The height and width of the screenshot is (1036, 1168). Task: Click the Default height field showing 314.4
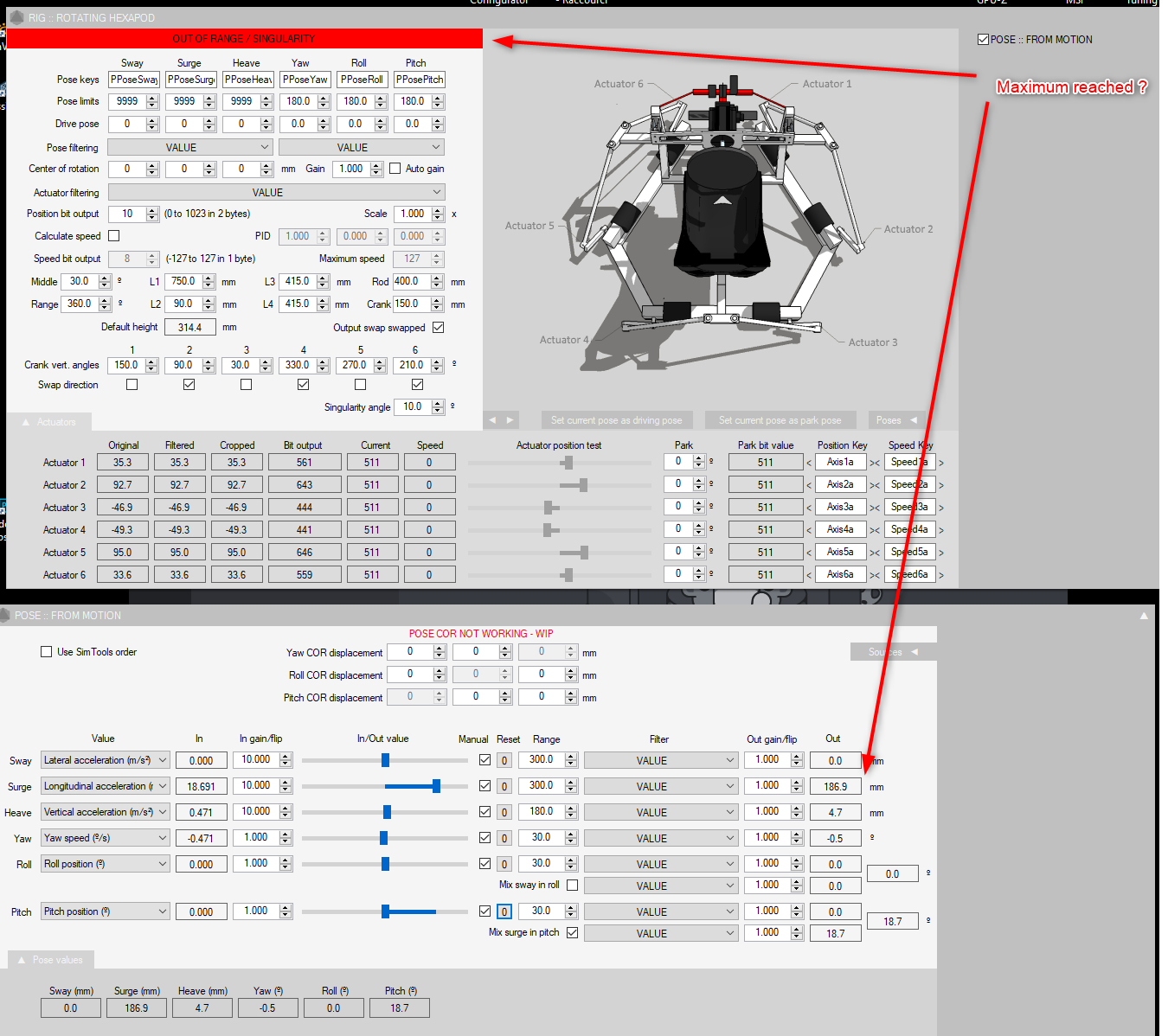189,328
